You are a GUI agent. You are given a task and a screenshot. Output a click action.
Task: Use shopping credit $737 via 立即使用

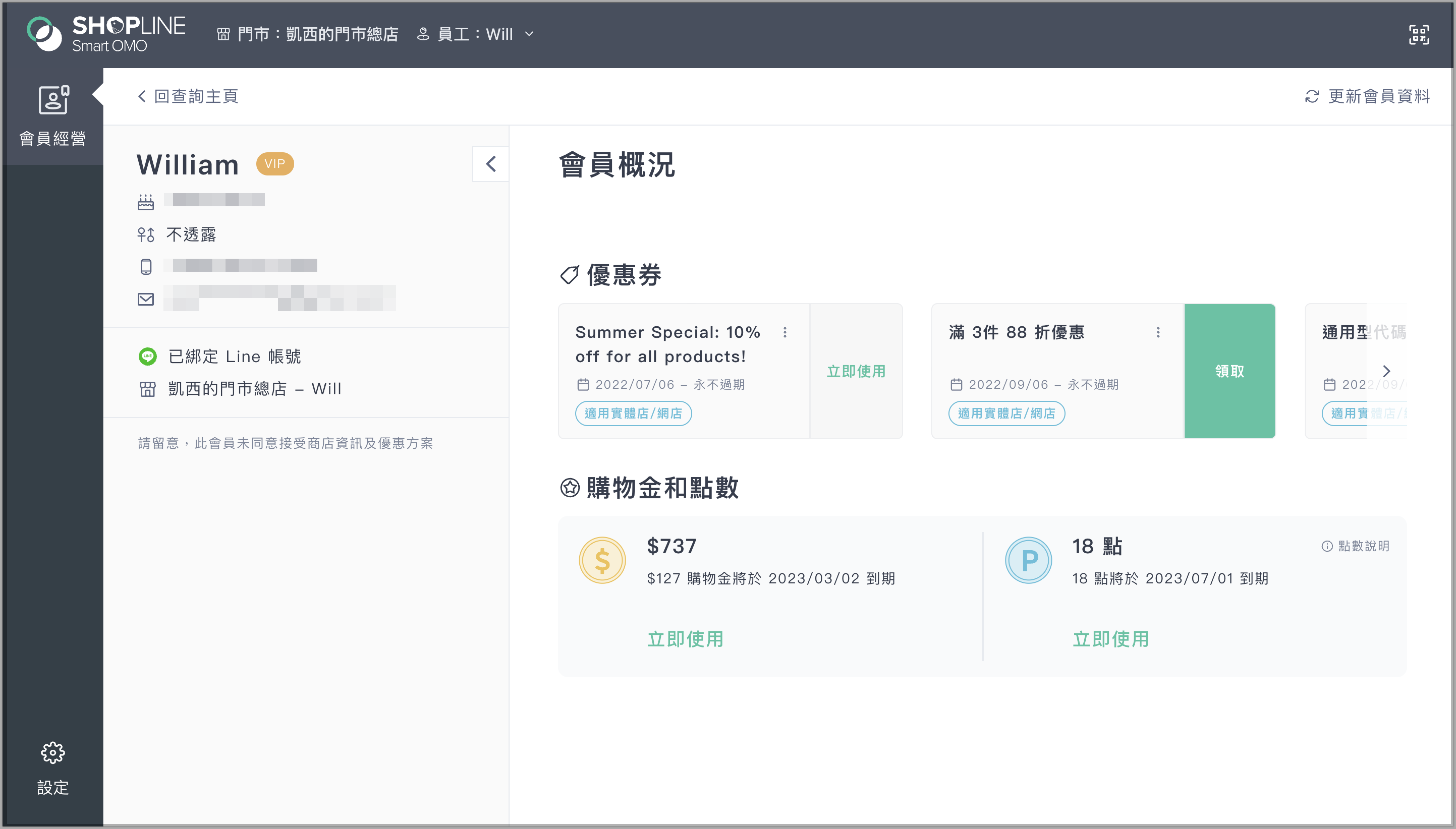(x=685, y=639)
